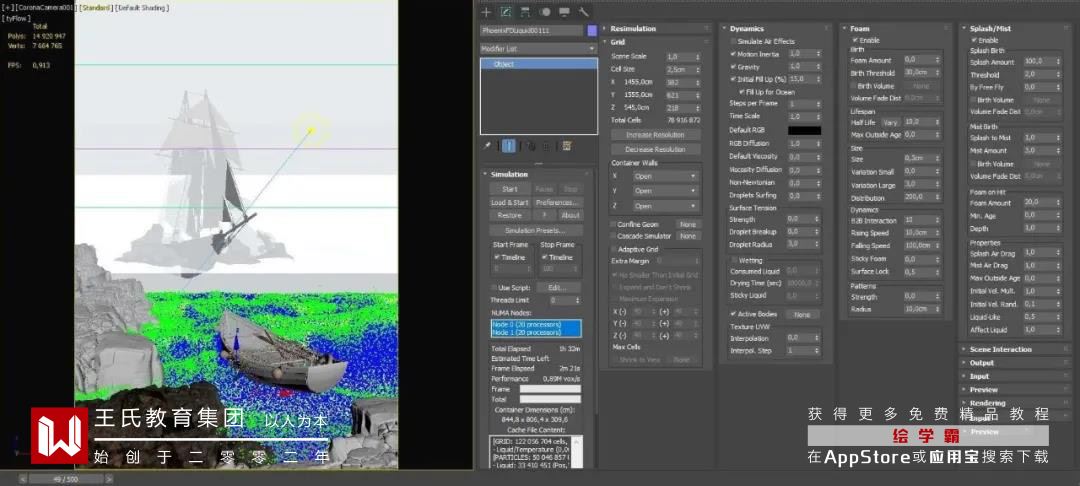Open the Create panel plus icon
This screenshot has width=1080, height=486.
pos(486,12)
